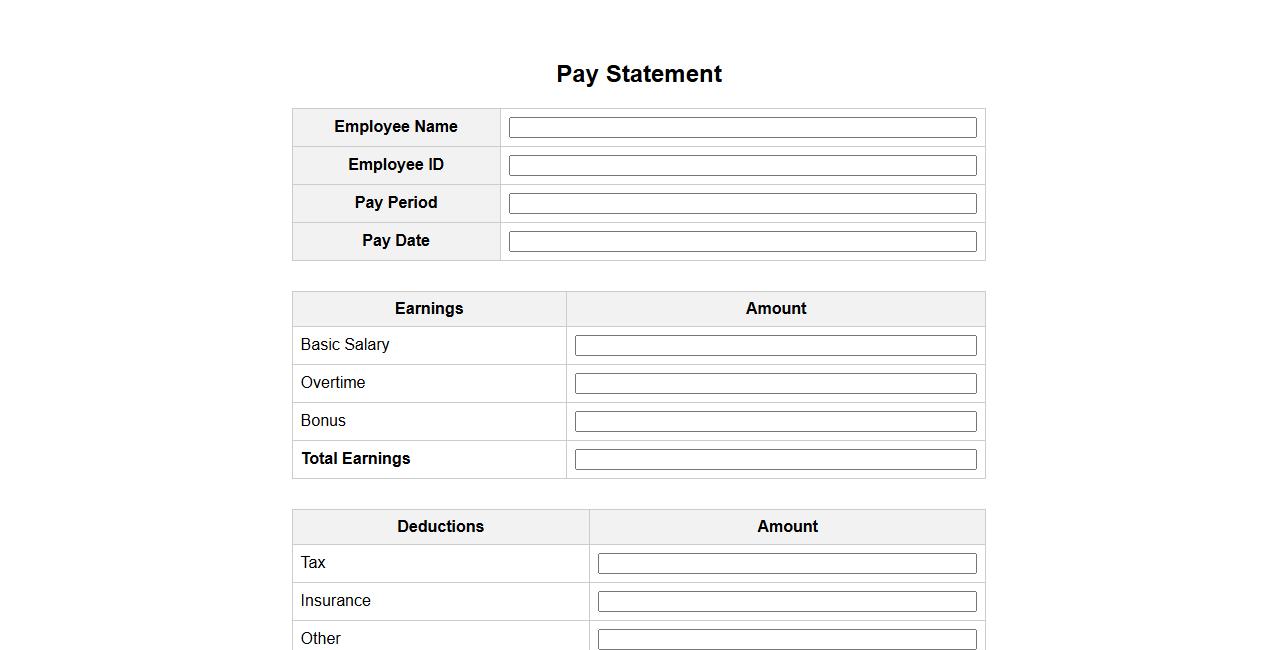Click the bold Employee Name label cell

click(x=396, y=127)
